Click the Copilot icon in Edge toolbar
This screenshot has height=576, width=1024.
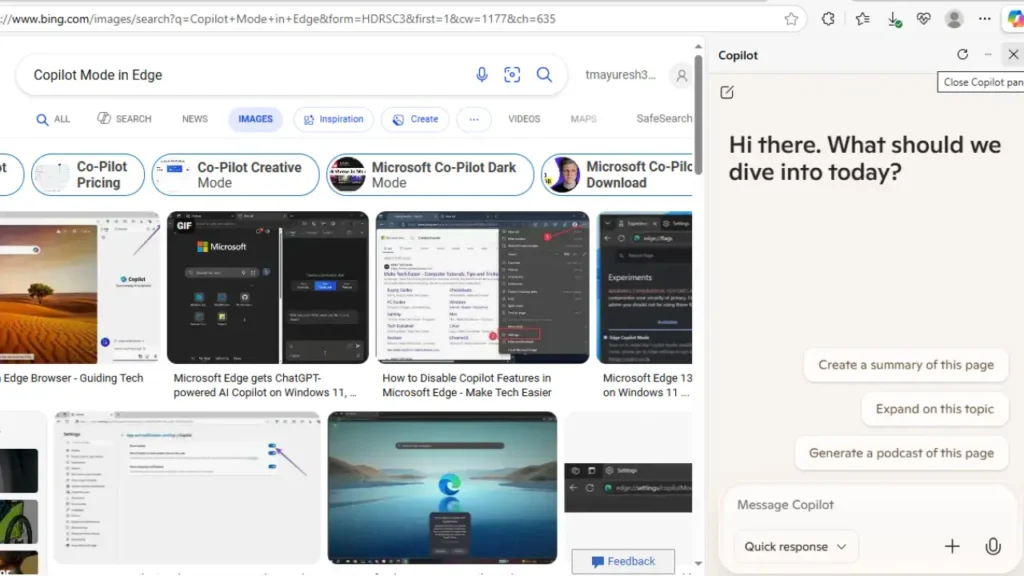click(1015, 19)
